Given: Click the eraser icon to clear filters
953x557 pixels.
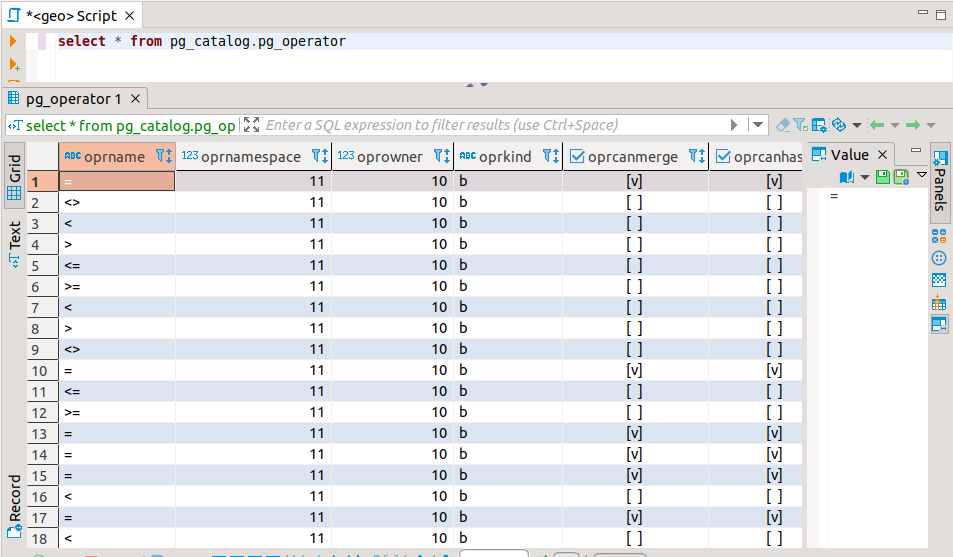Looking at the screenshot, I should (x=783, y=125).
